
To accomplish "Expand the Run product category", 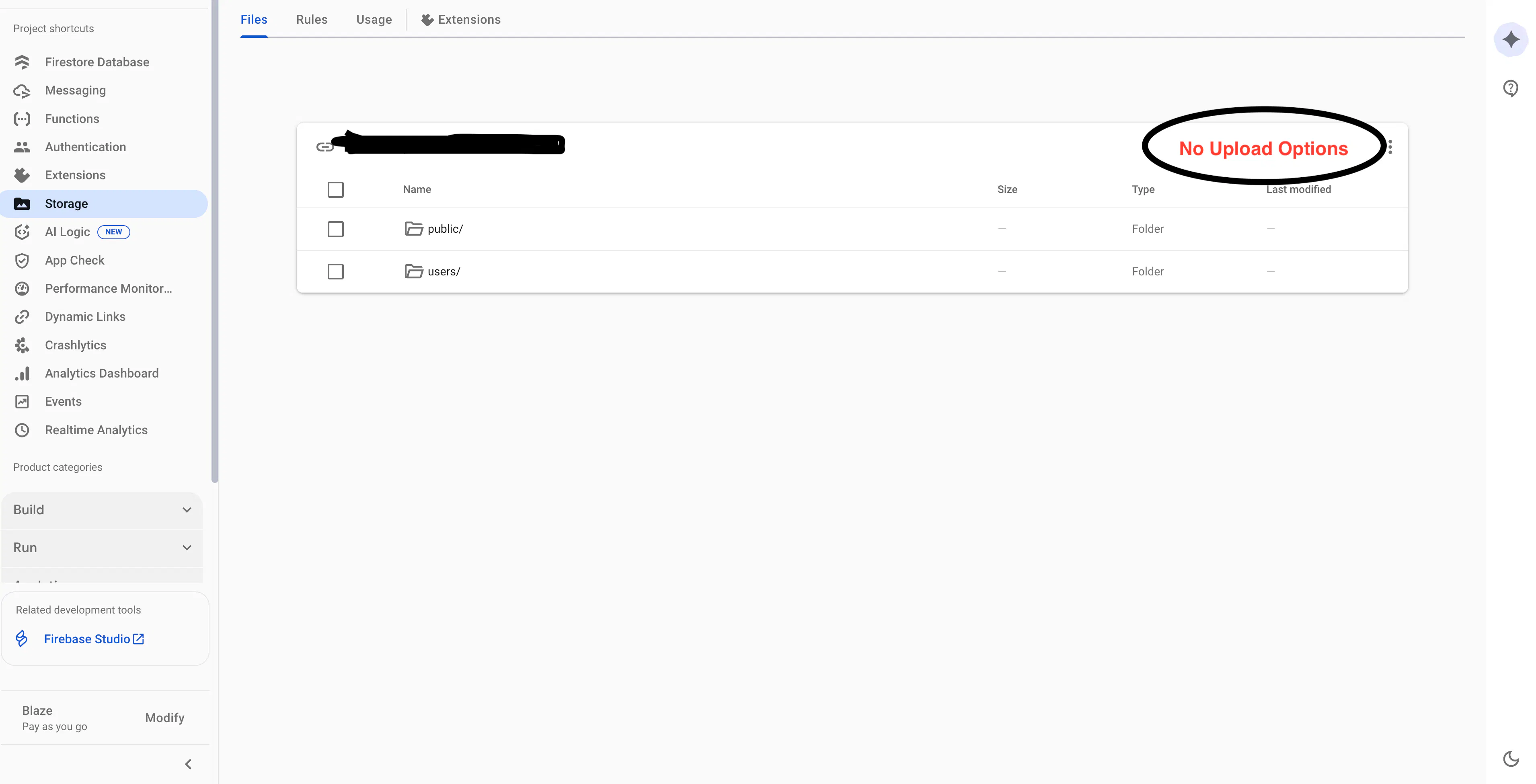I will [101, 547].
